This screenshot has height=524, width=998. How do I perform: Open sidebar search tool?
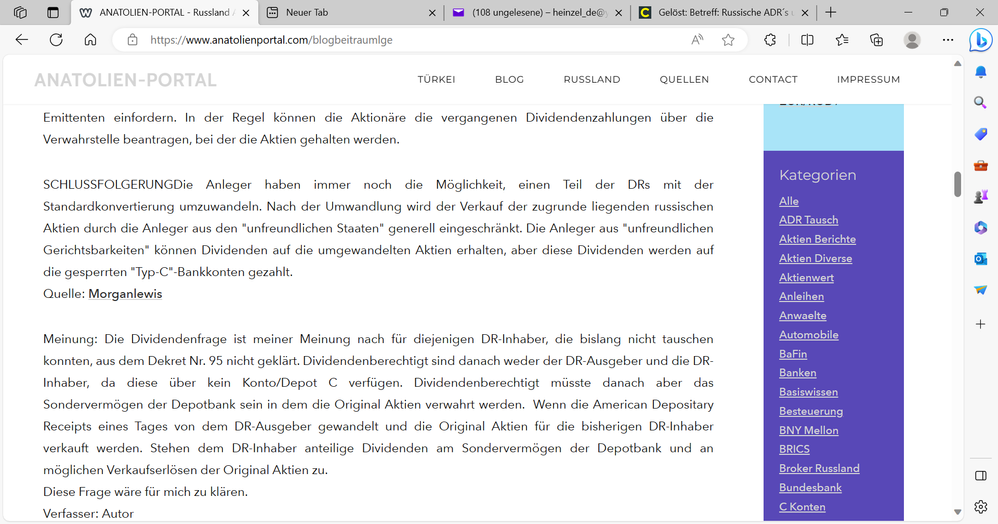[x=981, y=103]
